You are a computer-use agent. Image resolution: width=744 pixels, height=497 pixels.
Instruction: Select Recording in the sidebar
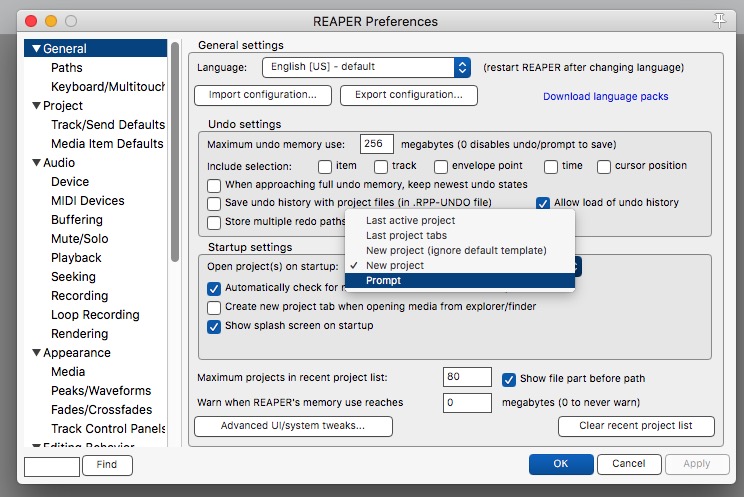79,296
